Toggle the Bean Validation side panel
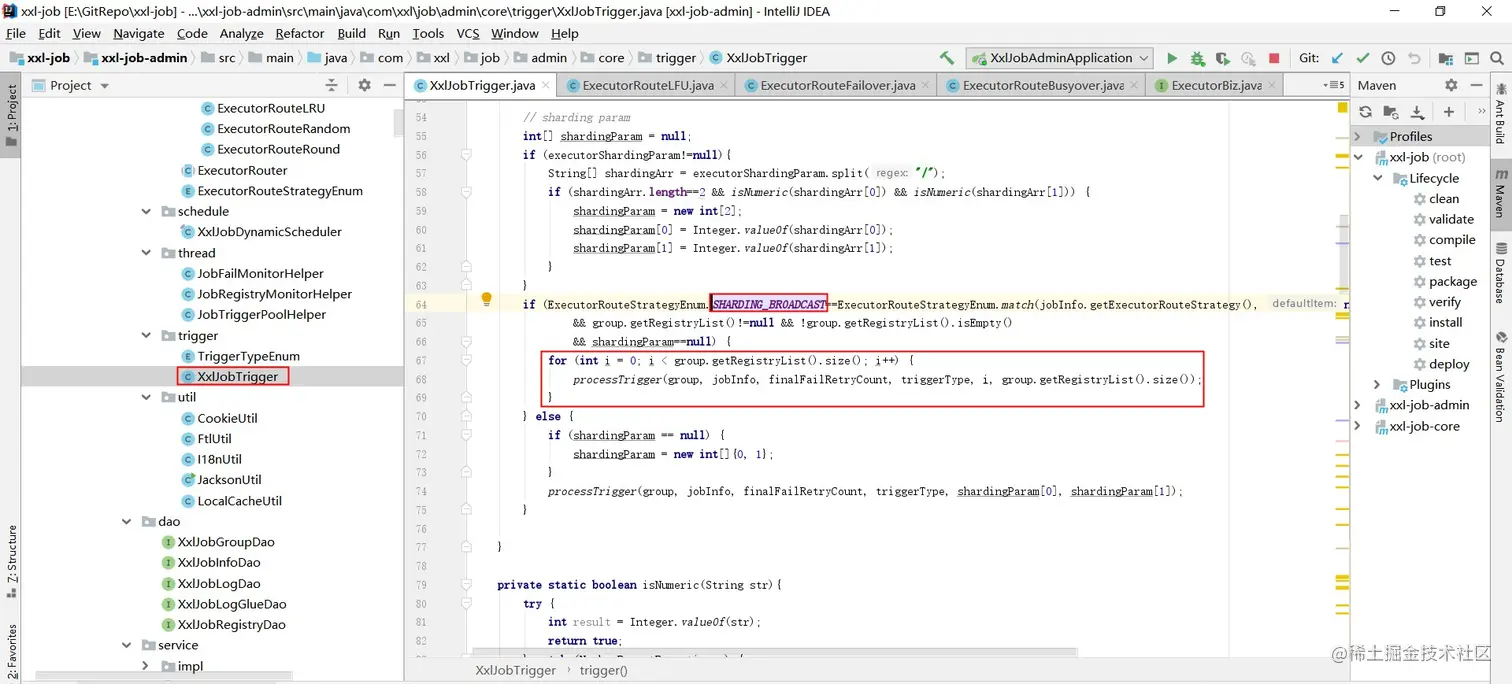 (x=1500, y=376)
